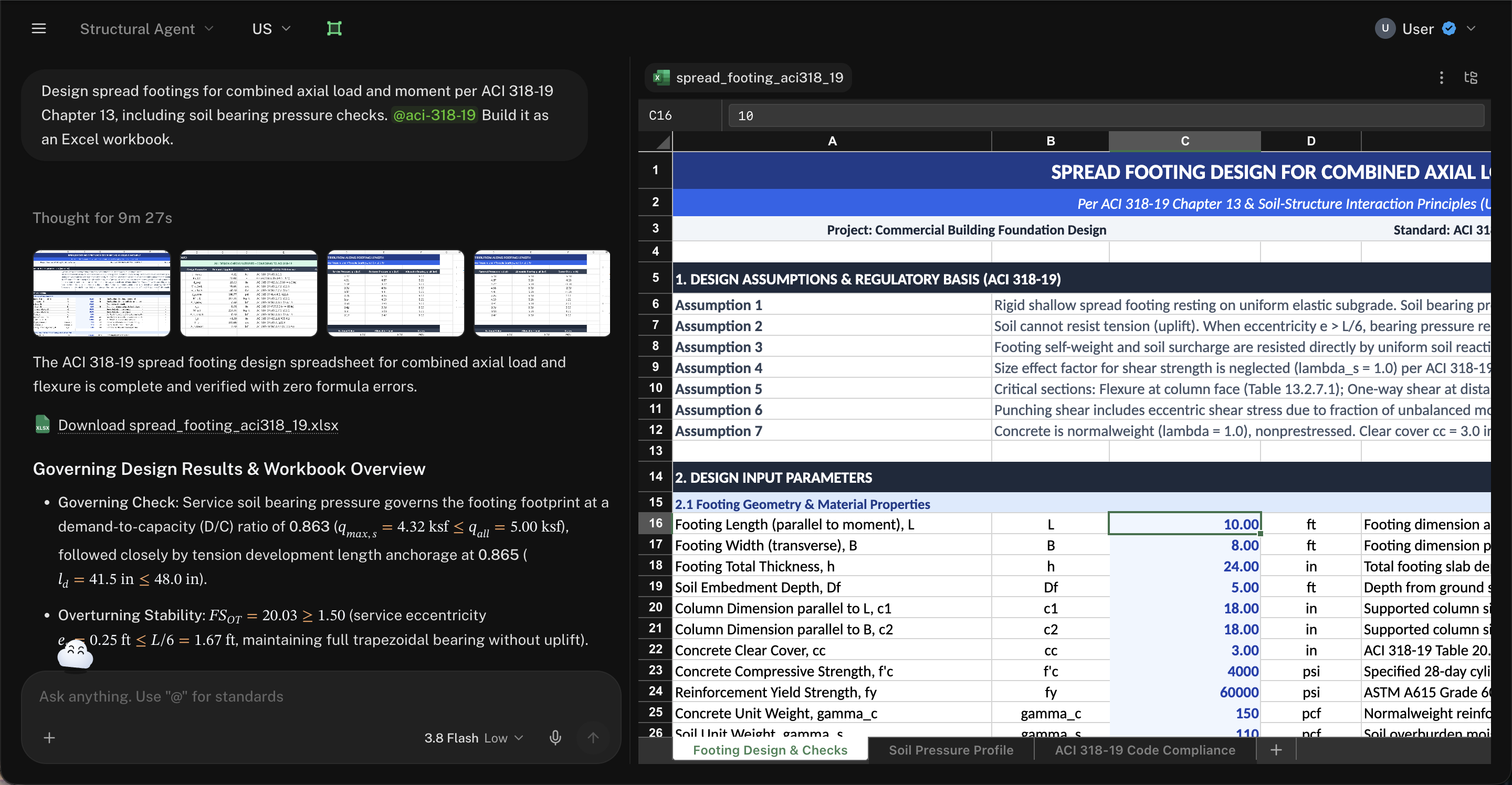Viewport: 1512px width, 785px height.
Task: Open the fourth workbook preview thumbnail
Action: point(542,293)
